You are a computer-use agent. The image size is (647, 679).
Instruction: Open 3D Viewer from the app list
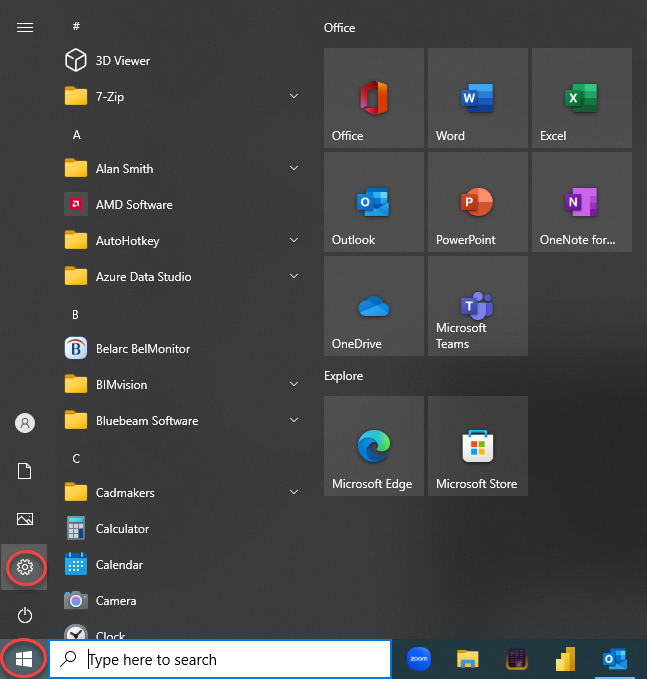[x=182, y=61]
